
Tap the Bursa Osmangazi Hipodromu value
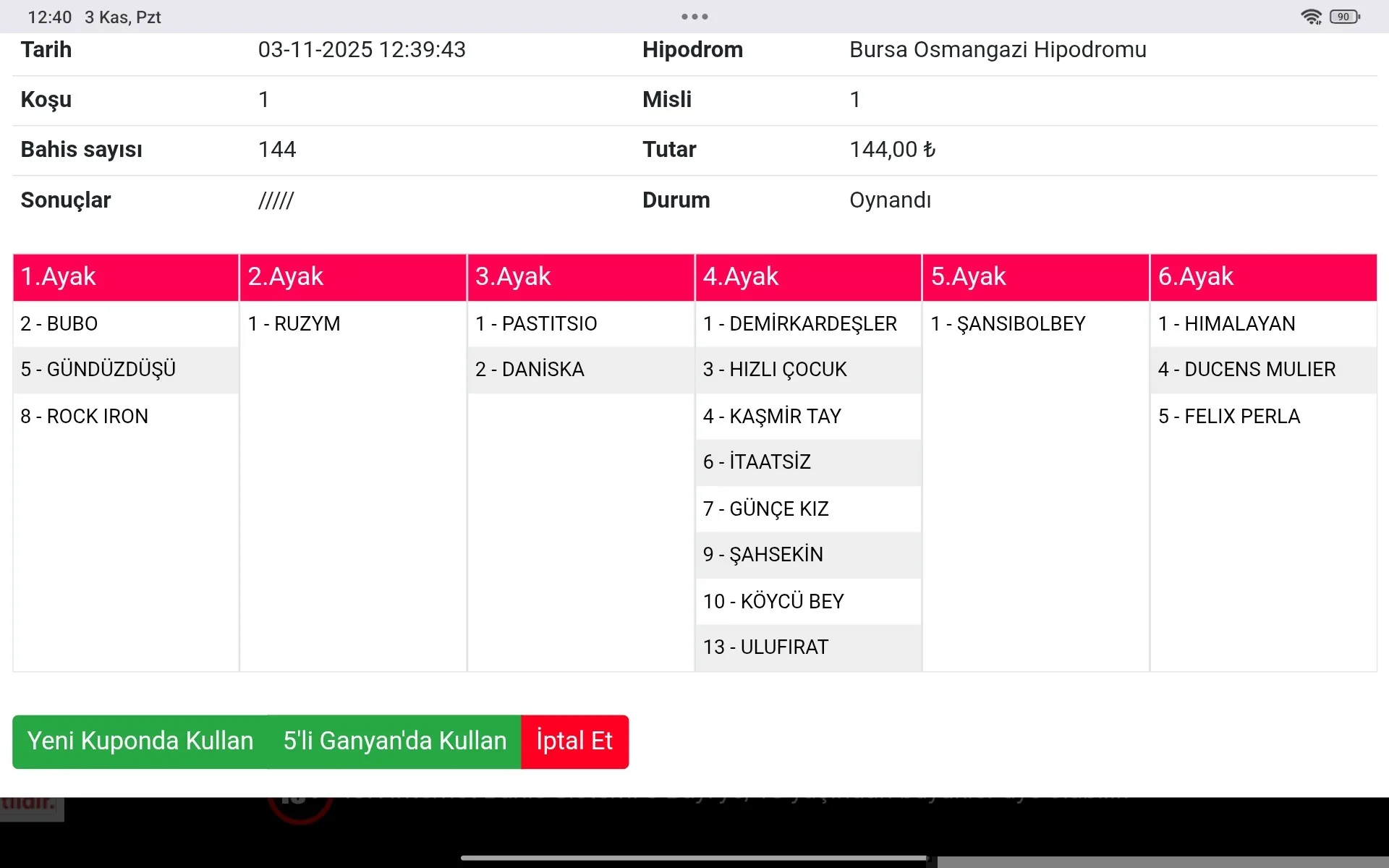point(998,50)
